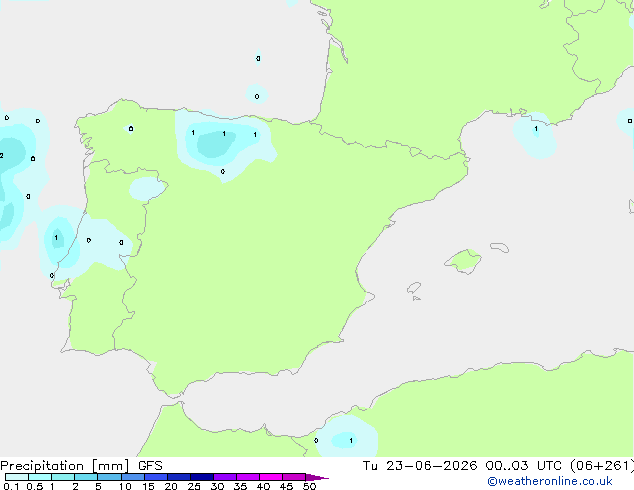Select the 15–20 mm legend swatch

click(156, 477)
